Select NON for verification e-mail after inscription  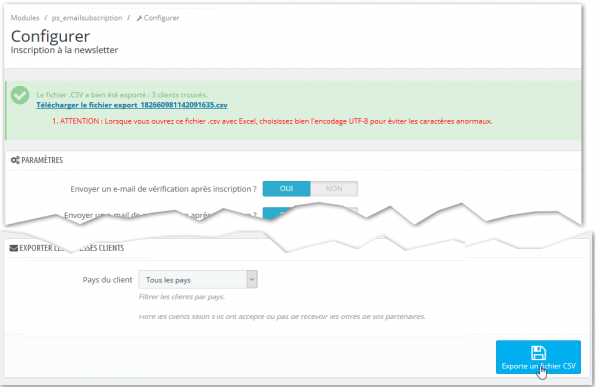(334, 189)
